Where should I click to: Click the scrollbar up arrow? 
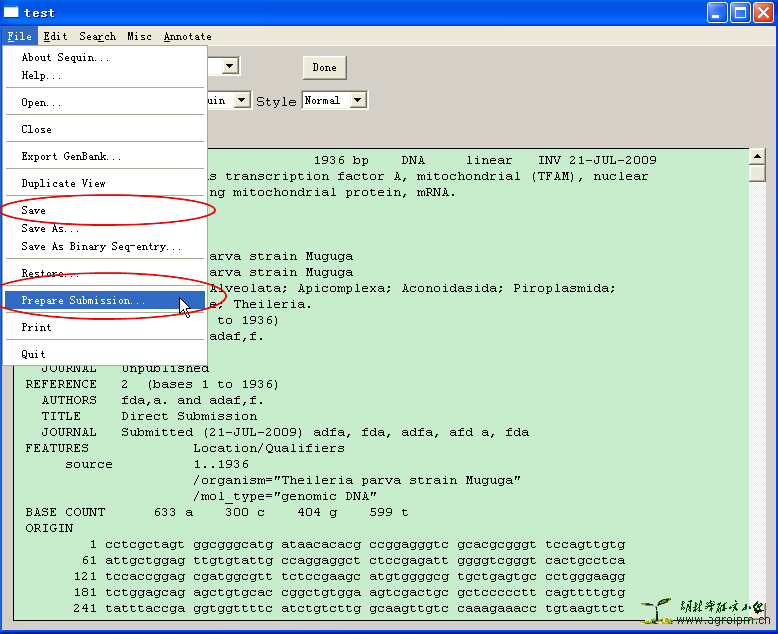click(757, 156)
